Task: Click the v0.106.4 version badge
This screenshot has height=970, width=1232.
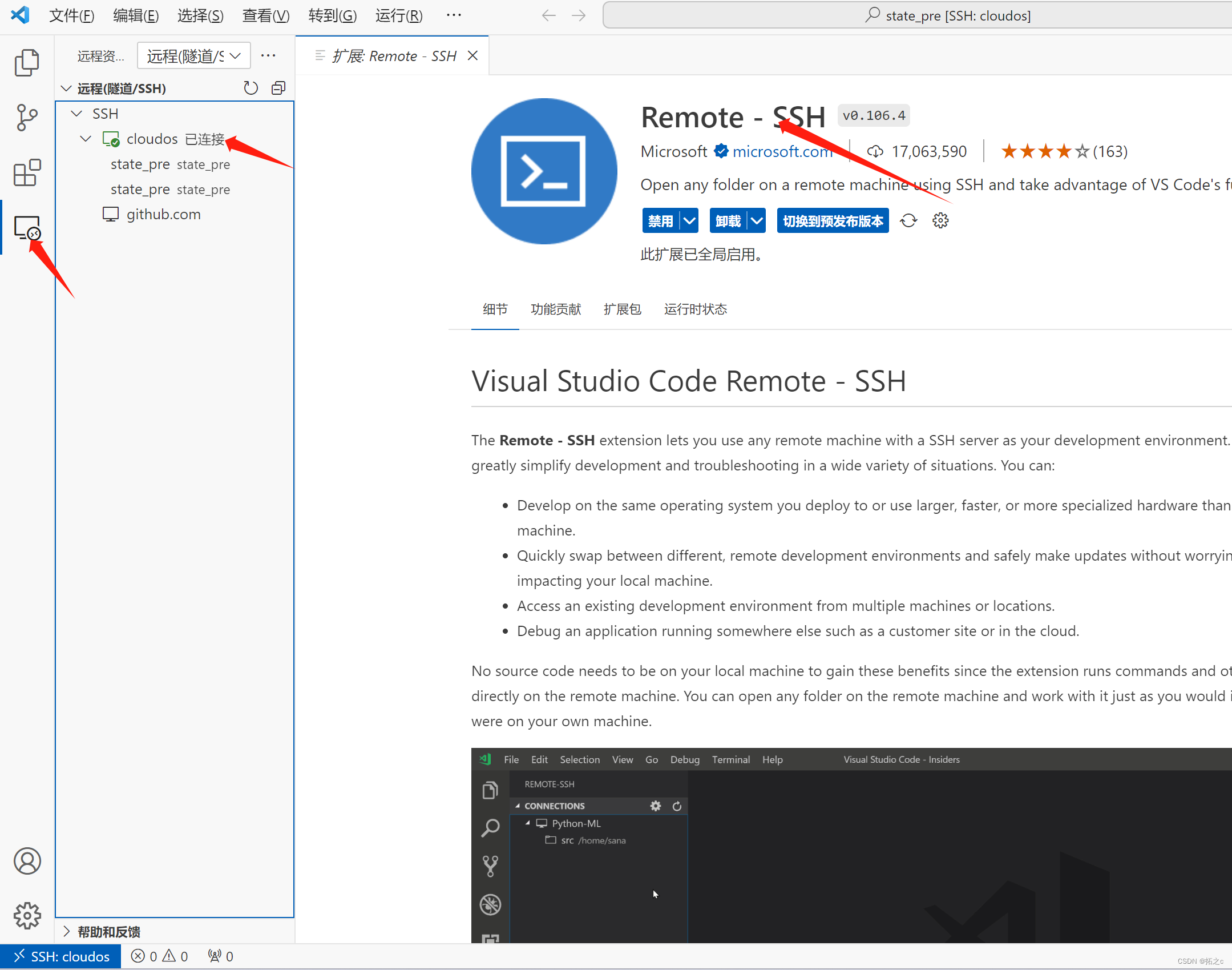Action: coord(874,115)
